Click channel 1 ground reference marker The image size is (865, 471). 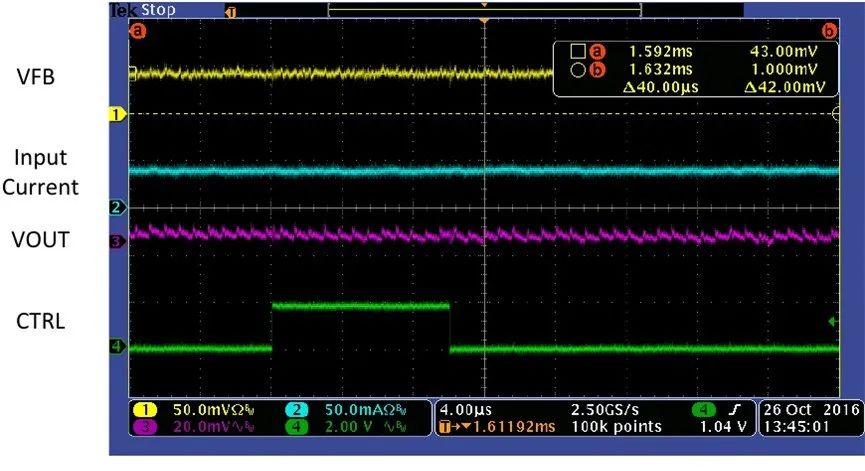click(117, 114)
